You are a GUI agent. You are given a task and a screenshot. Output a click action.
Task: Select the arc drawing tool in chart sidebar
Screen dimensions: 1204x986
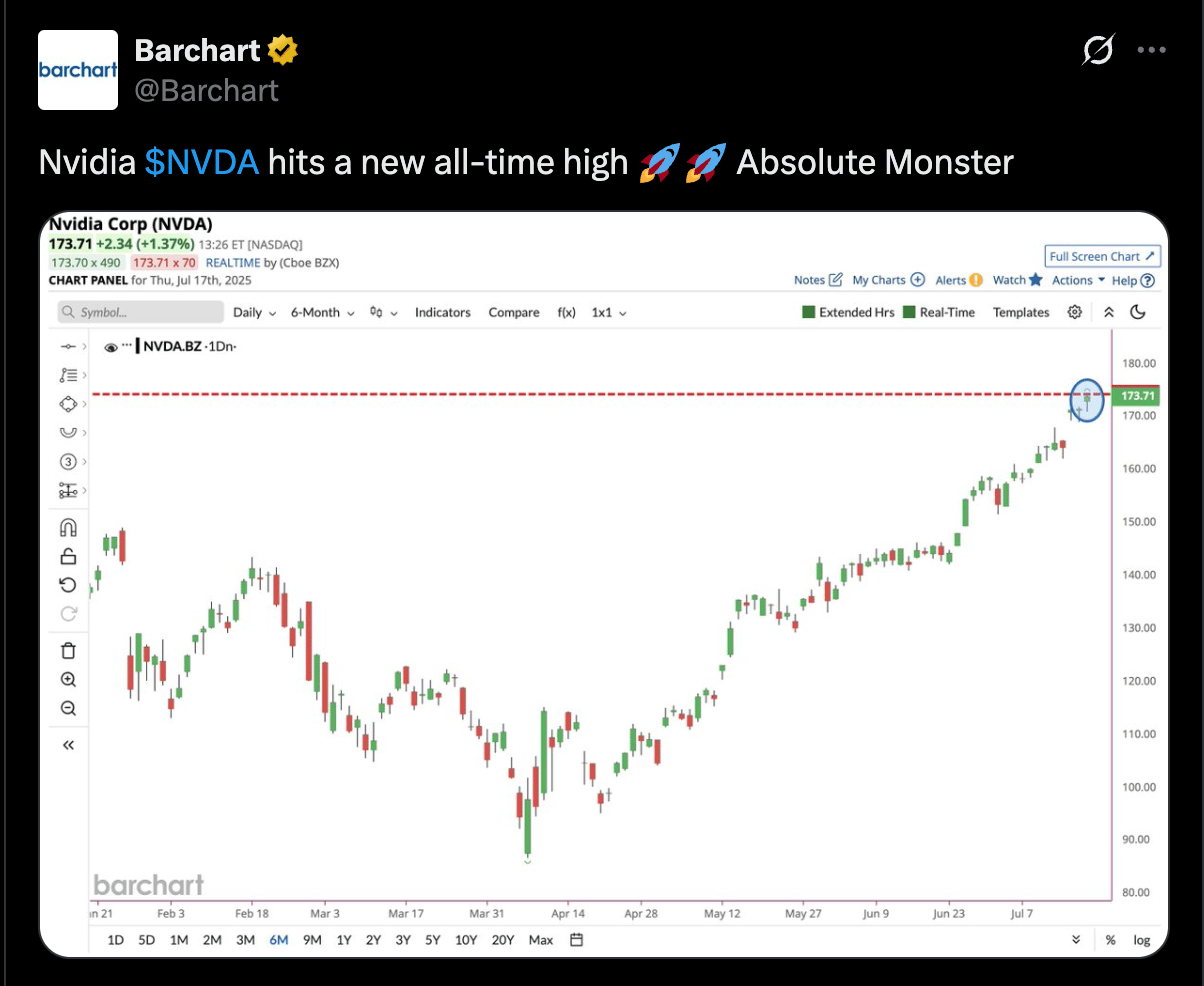[68, 432]
